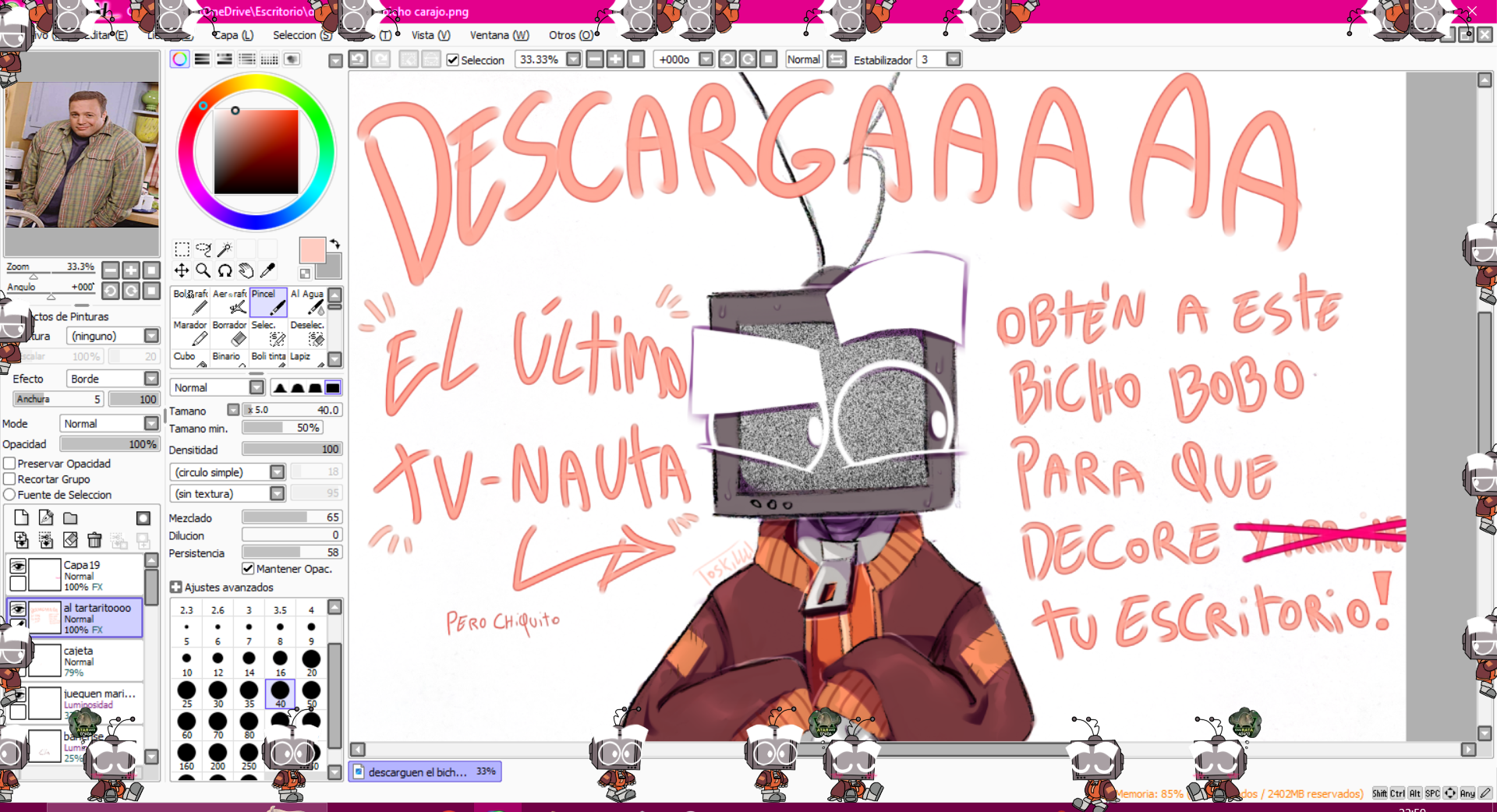Select the magnifier zoom tool
The width and height of the screenshot is (1497, 812).
coord(203,270)
